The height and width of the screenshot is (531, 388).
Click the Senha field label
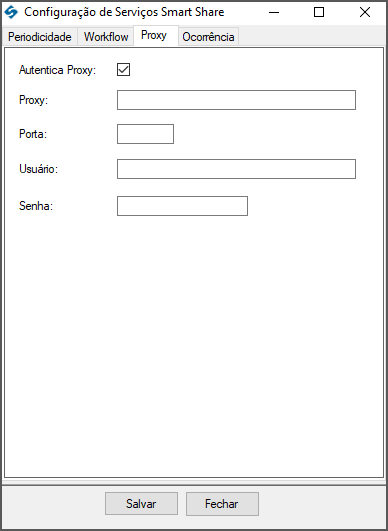click(x=36, y=206)
